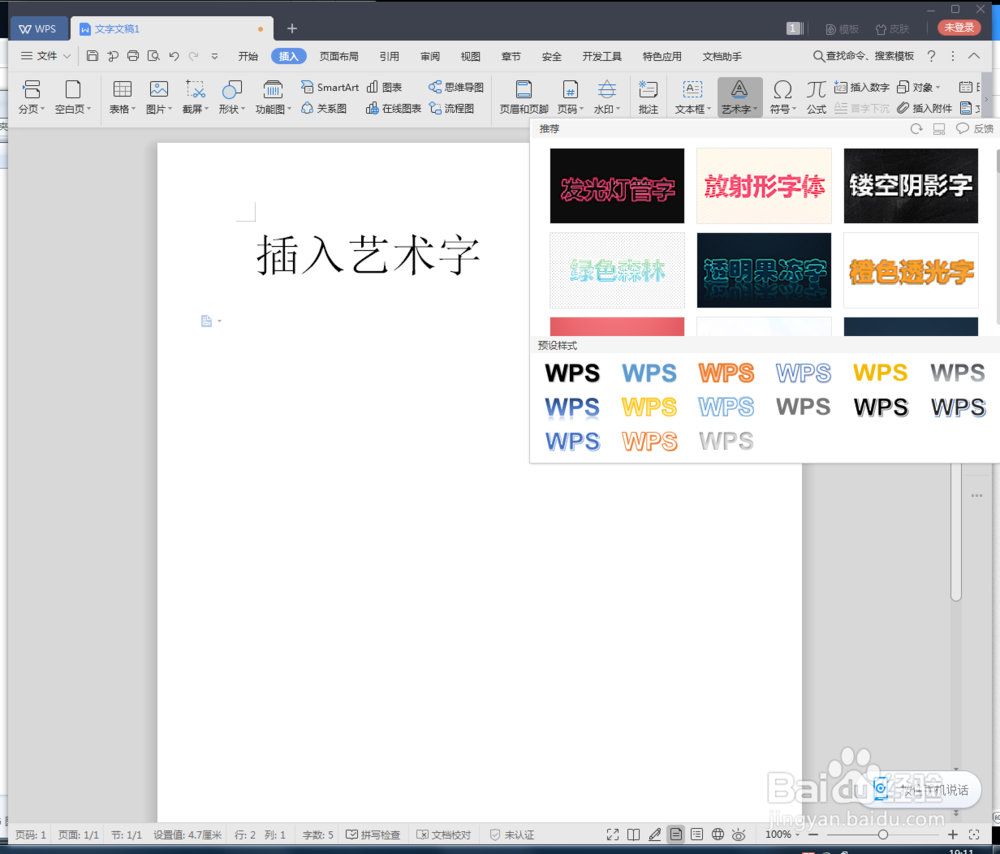Click the zoom slider handle
Screen dimensions: 1000x854
(x=883, y=834)
